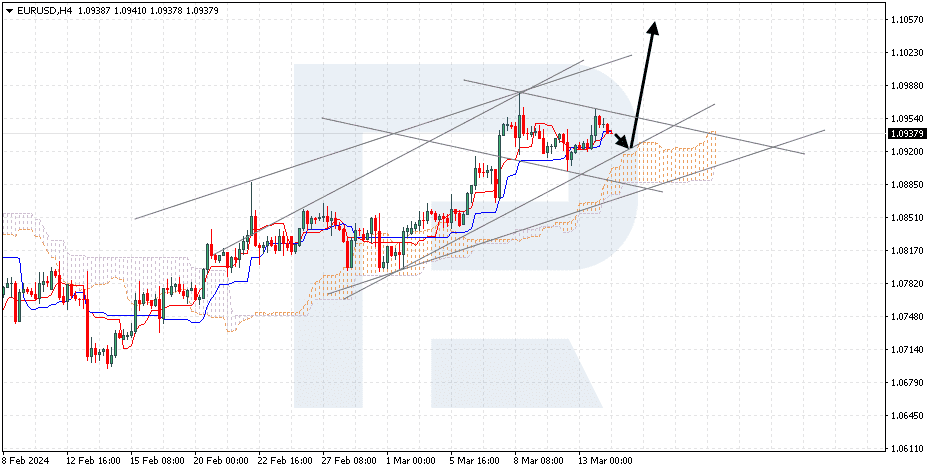Click the 1.08850 price axis label

click(907, 185)
